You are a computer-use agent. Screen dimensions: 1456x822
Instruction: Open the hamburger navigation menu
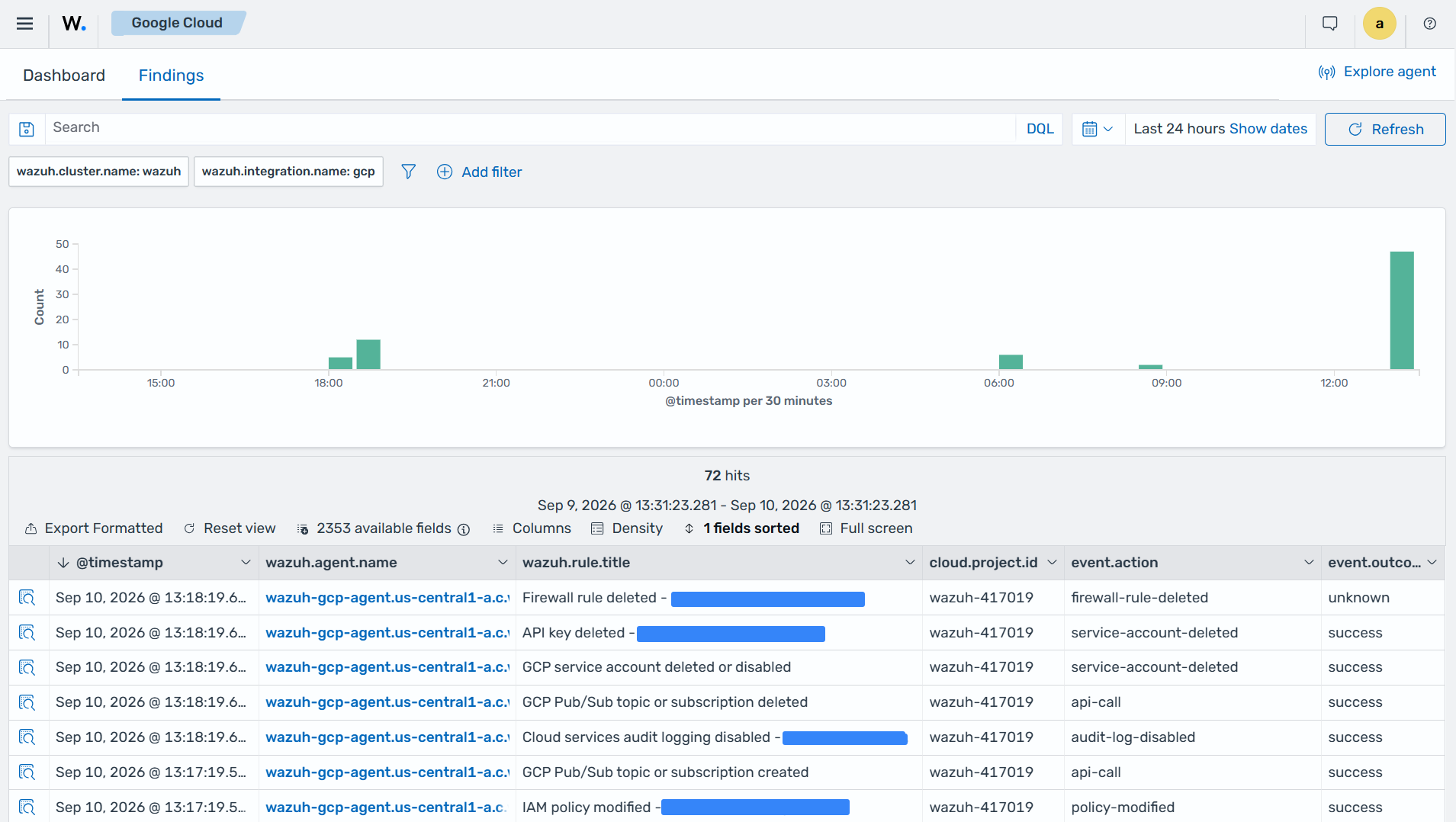pos(24,24)
